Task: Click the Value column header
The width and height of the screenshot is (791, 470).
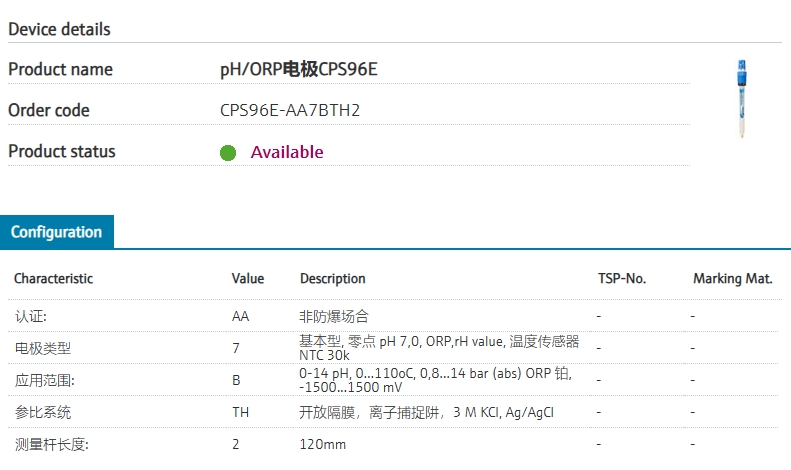Action: click(248, 278)
